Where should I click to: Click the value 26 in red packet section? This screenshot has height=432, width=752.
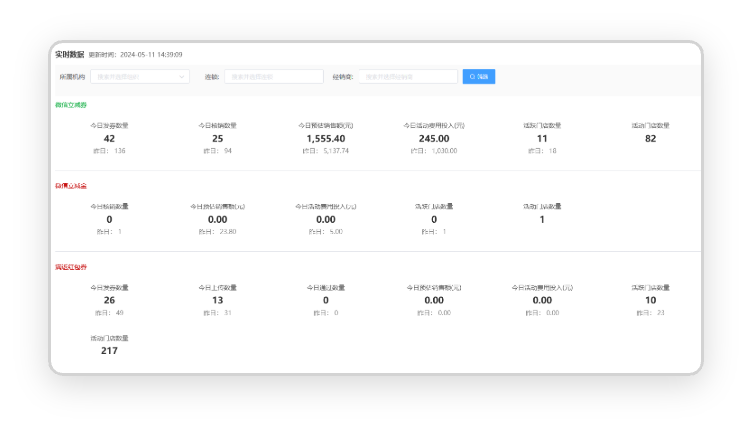109,300
